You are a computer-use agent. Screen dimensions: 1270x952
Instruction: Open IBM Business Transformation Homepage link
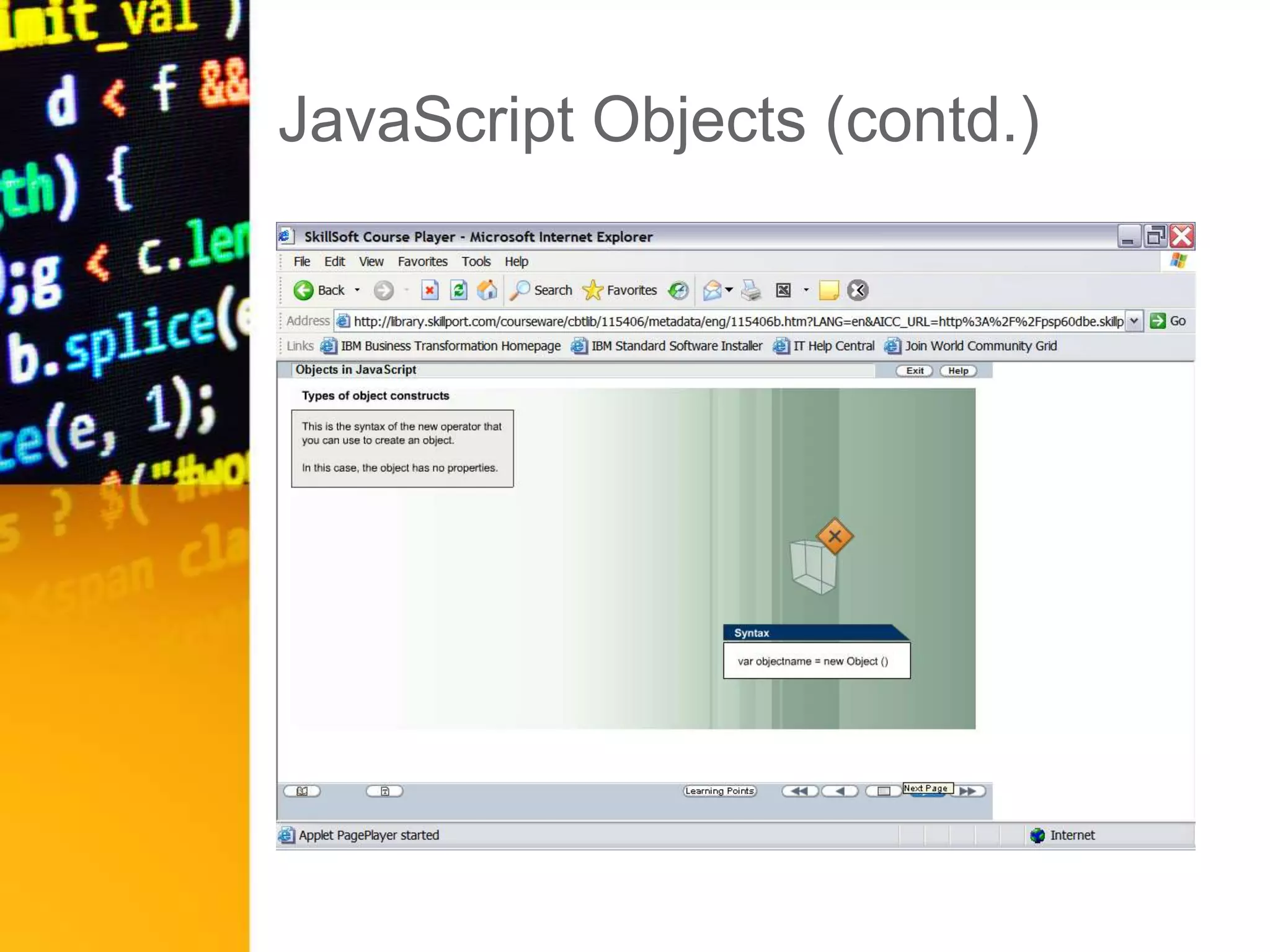coord(441,346)
